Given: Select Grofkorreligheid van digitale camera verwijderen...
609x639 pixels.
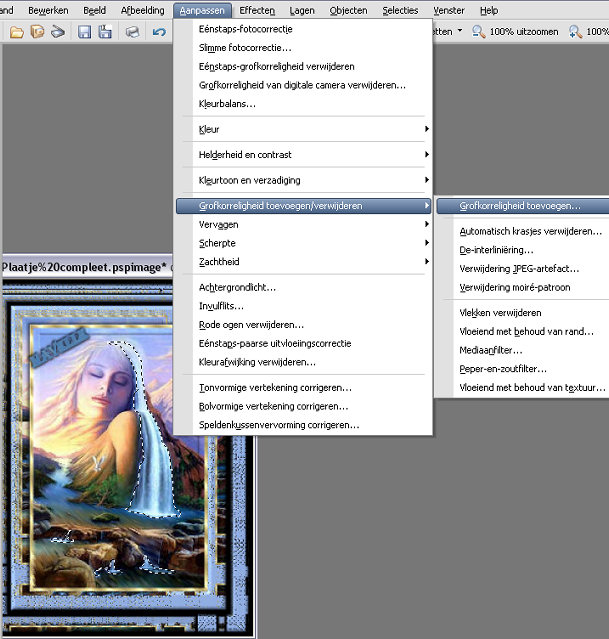Looking at the screenshot, I should tap(304, 85).
